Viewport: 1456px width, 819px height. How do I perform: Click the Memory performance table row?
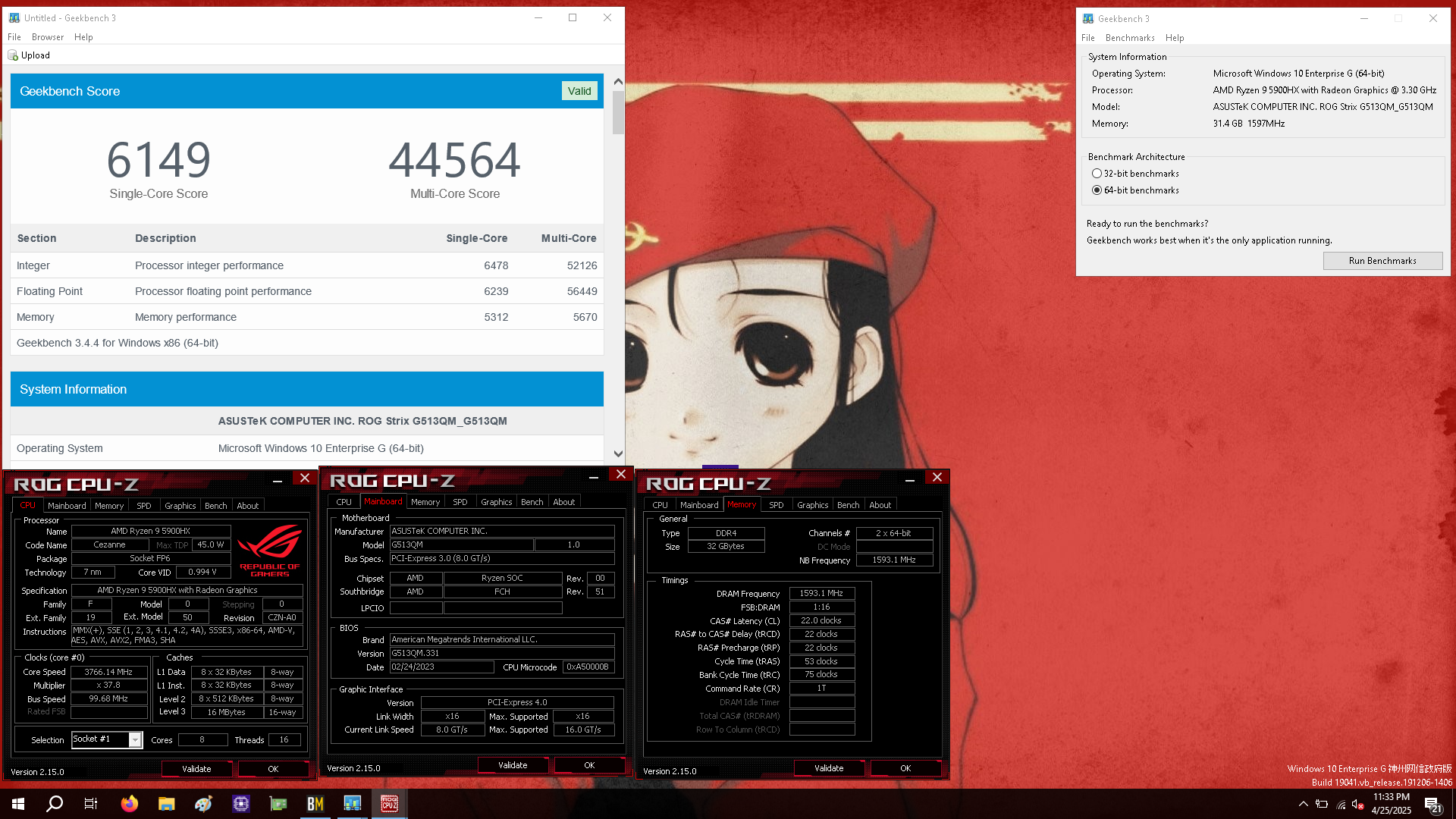[307, 317]
